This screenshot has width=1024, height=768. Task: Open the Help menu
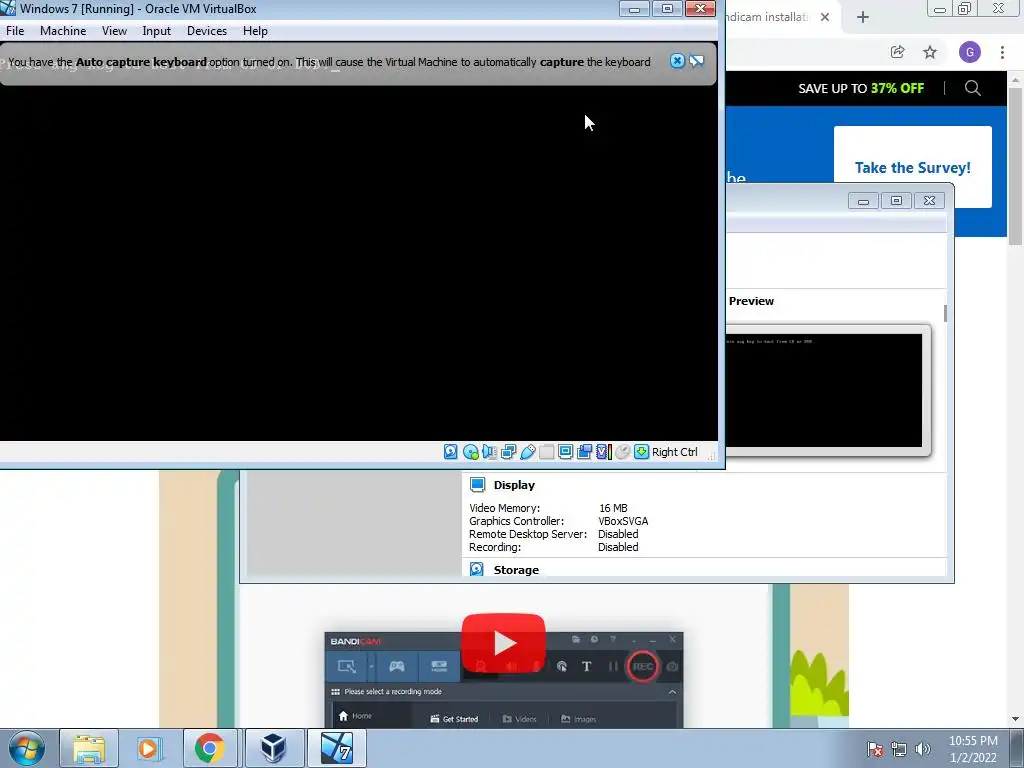255,31
